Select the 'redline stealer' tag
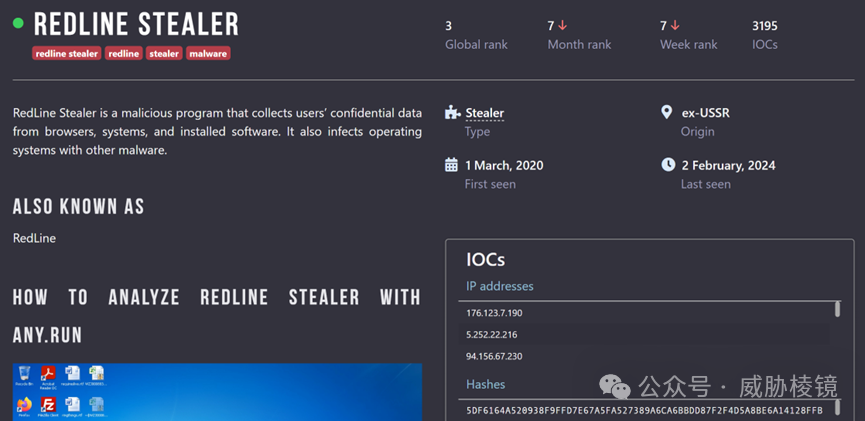 [x=67, y=54]
